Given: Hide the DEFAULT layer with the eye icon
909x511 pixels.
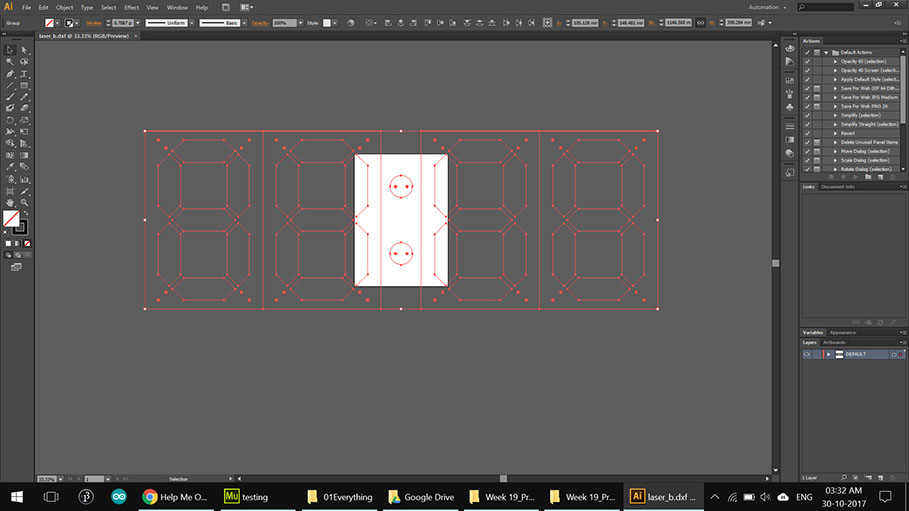Looking at the screenshot, I should coord(806,354).
